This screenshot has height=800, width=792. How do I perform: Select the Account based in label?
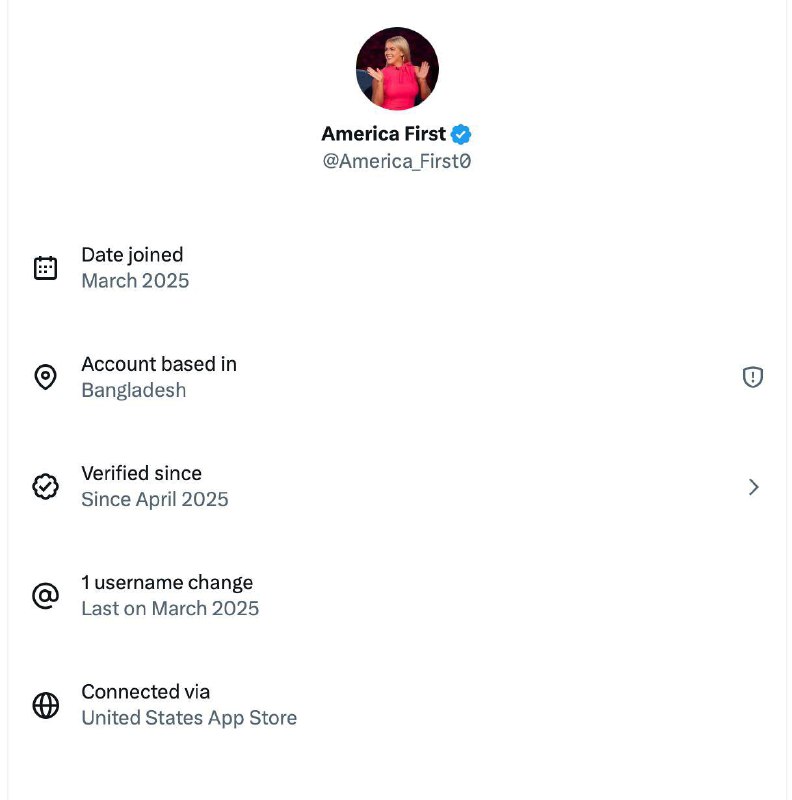coord(159,364)
